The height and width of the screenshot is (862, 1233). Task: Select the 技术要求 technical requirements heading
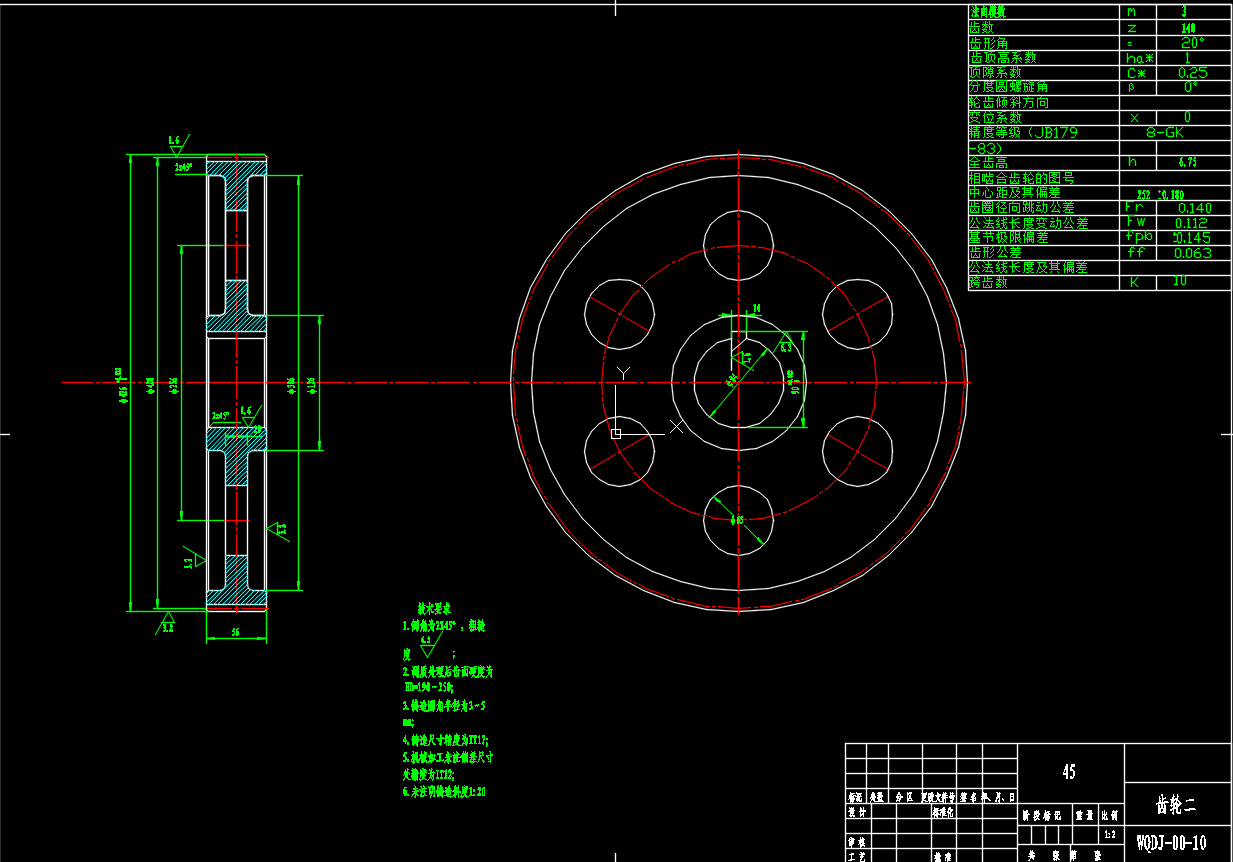[x=435, y=608]
